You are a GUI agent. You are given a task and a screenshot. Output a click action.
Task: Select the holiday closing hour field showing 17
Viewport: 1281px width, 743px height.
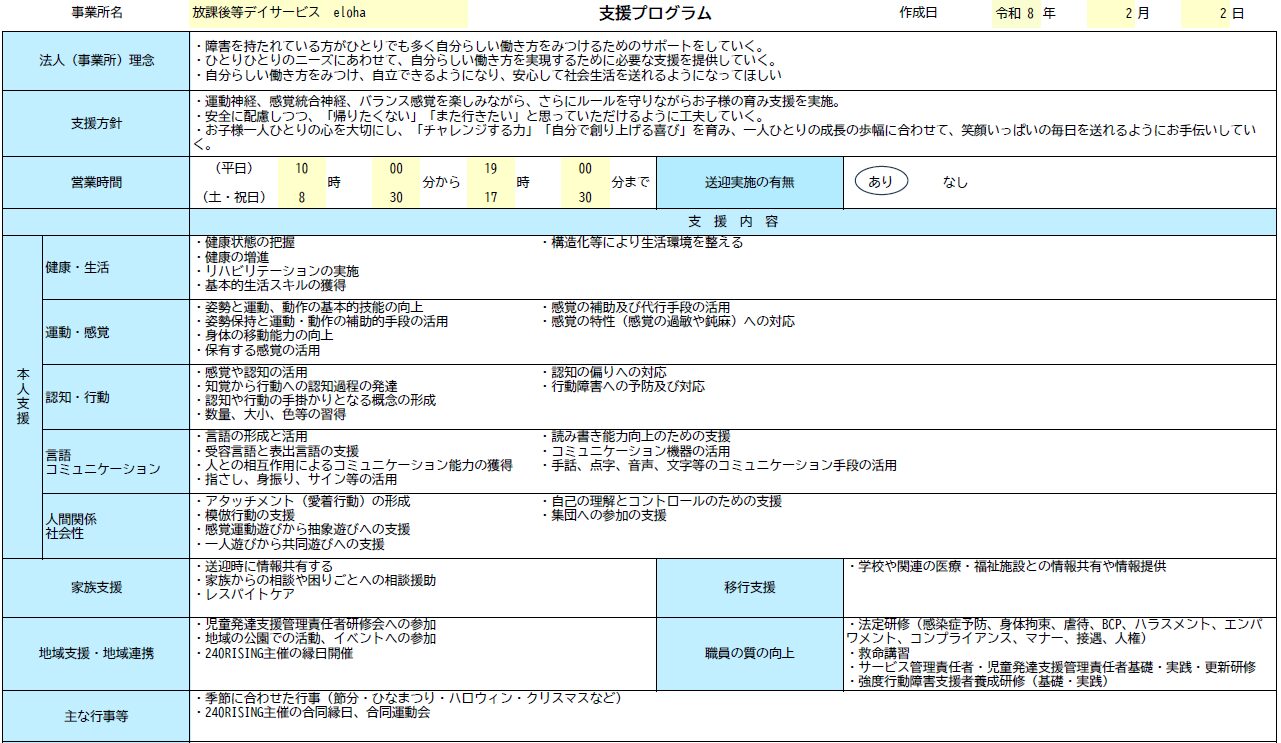click(491, 198)
